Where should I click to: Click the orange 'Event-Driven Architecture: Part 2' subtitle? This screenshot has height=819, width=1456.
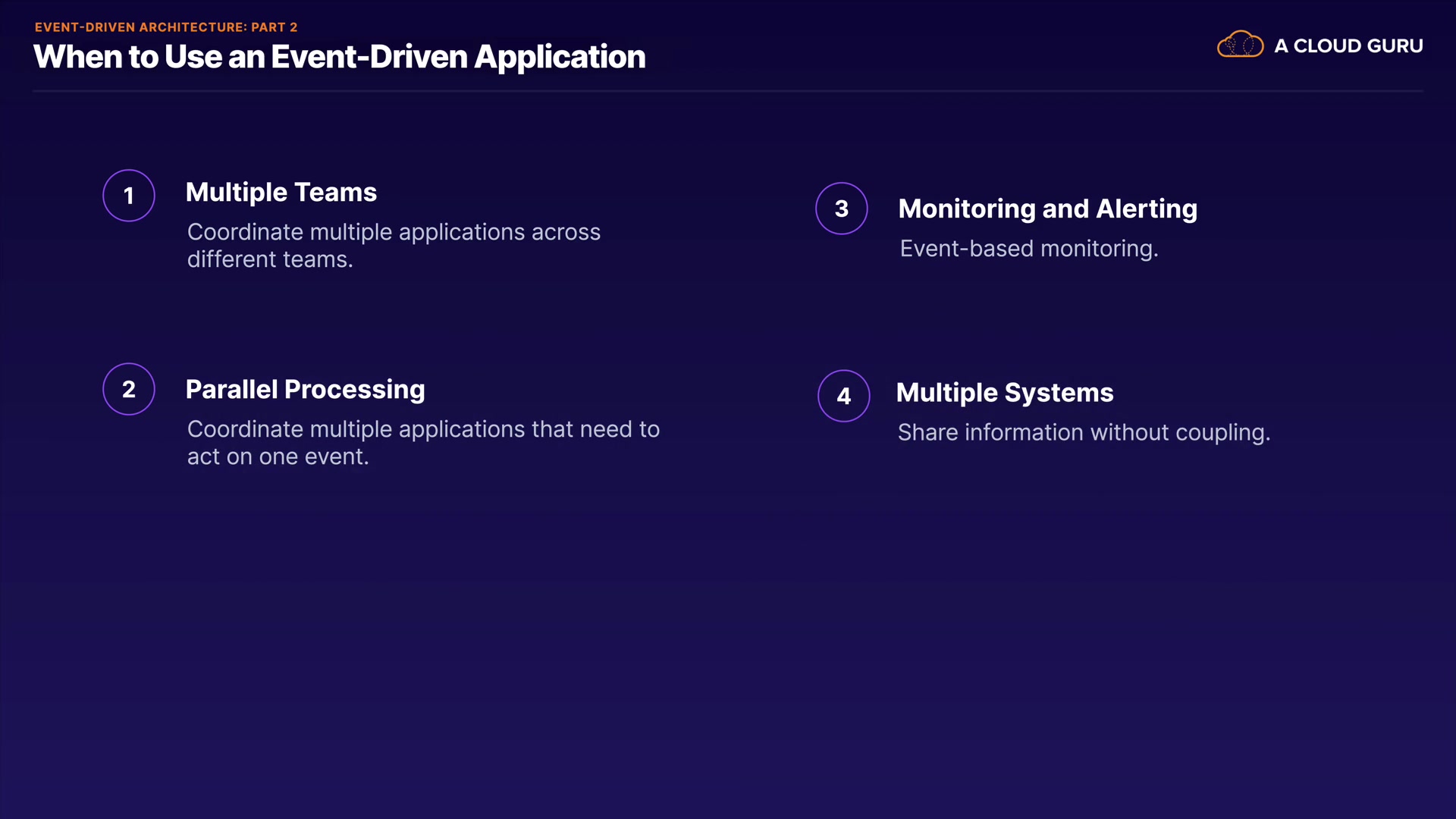click(x=166, y=27)
